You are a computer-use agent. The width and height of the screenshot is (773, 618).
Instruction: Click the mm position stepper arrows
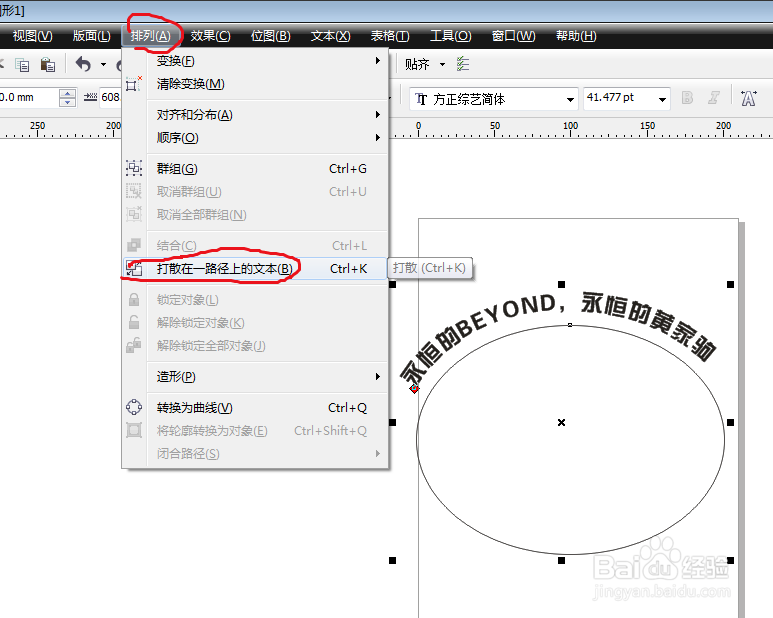tap(68, 98)
